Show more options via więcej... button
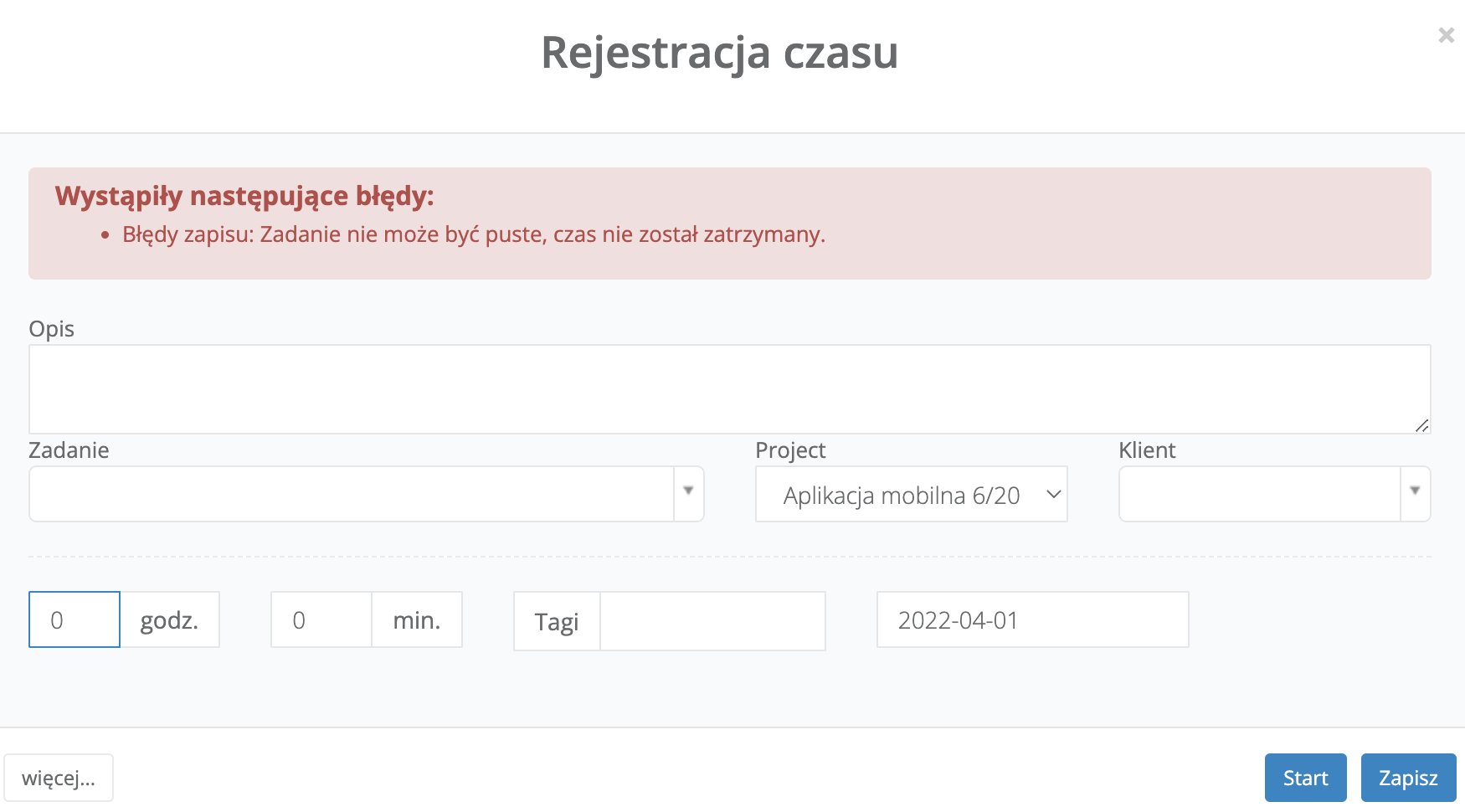The width and height of the screenshot is (1465, 812). (x=59, y=778)
